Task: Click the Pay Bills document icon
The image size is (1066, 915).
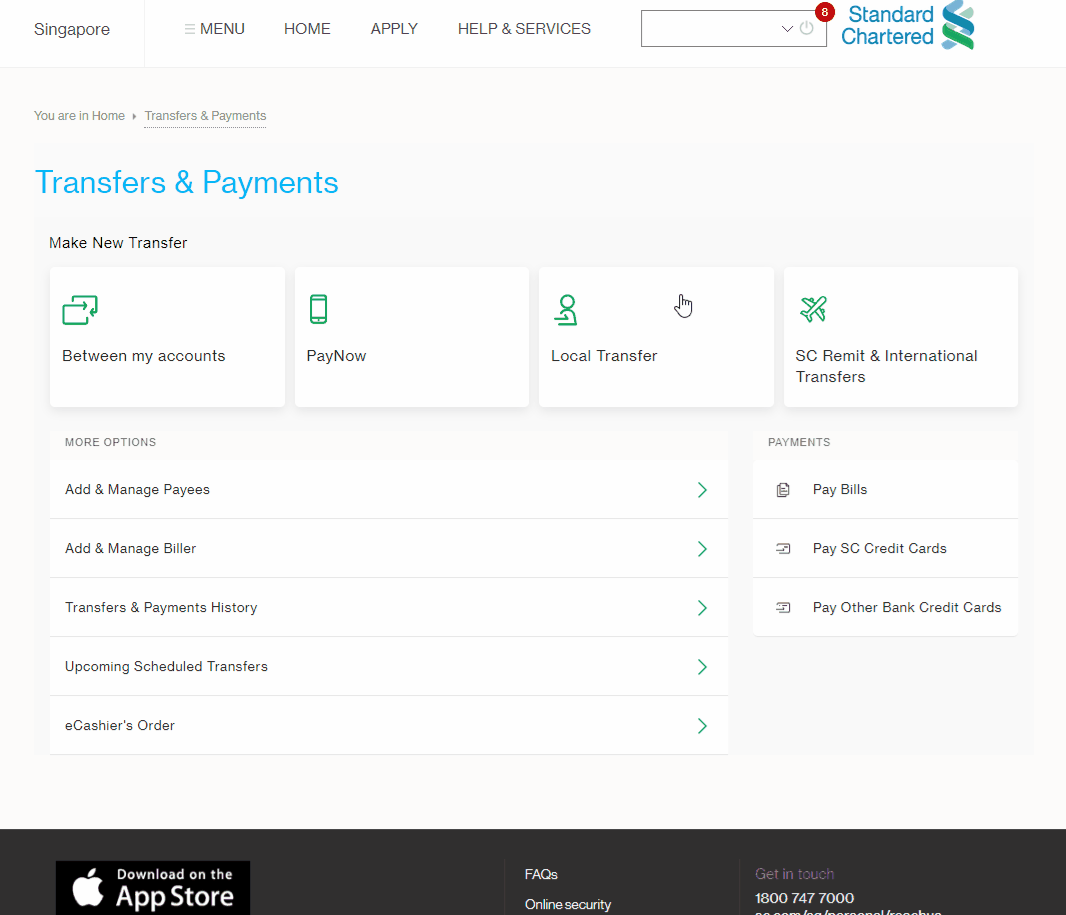Action: pyautogui.click(x=783, y=490)
